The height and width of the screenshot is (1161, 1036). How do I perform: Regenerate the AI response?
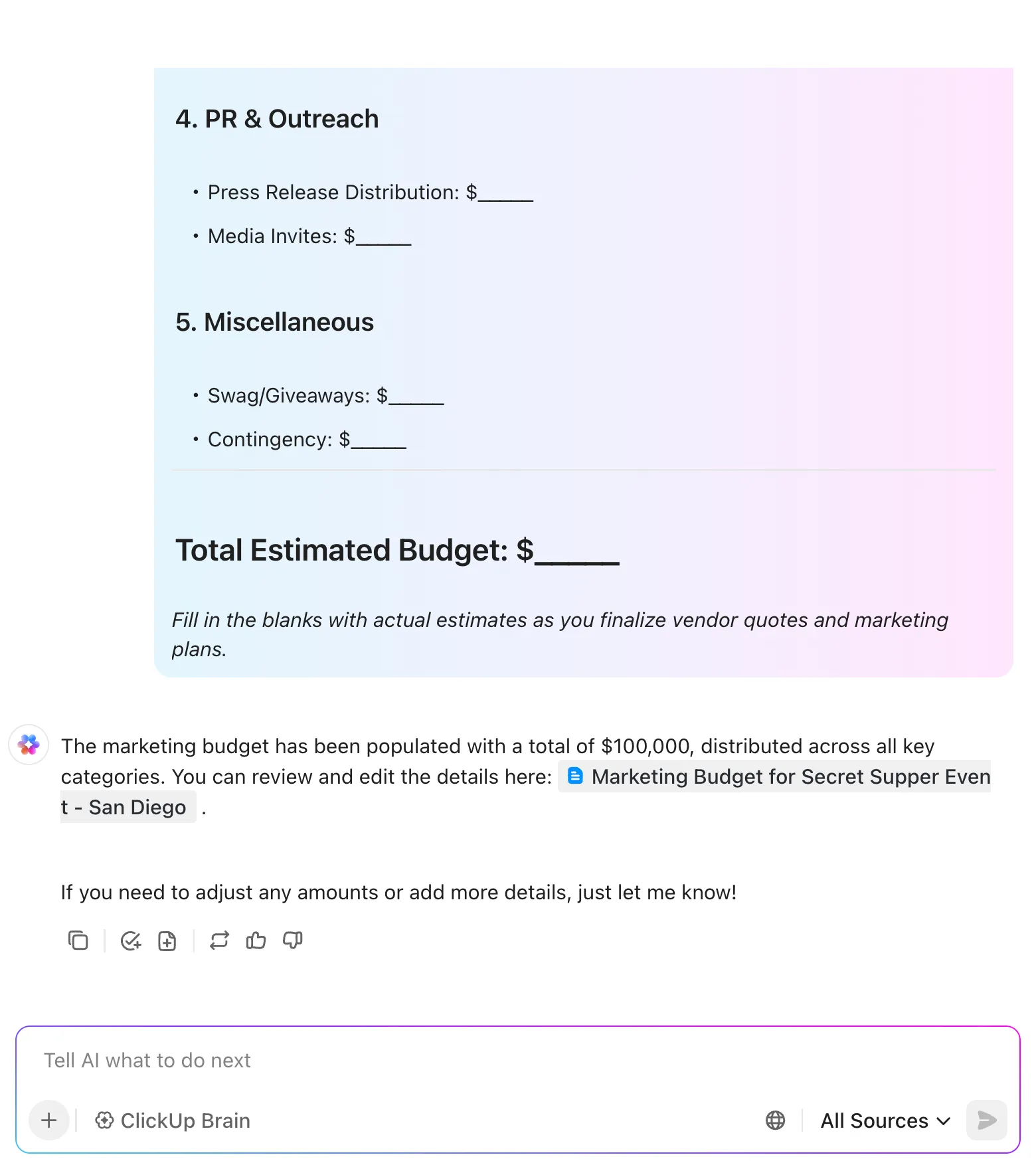219,940
